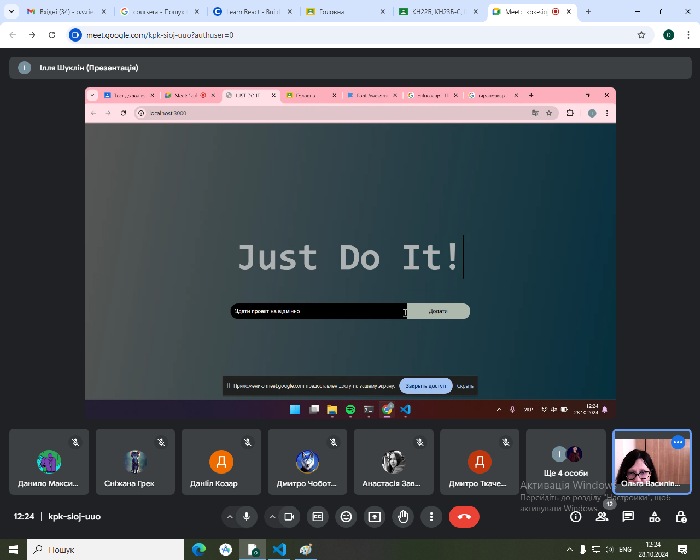Show the participants list
The width and height of the screenshot is (700, 560).
[x=602, y=516]
